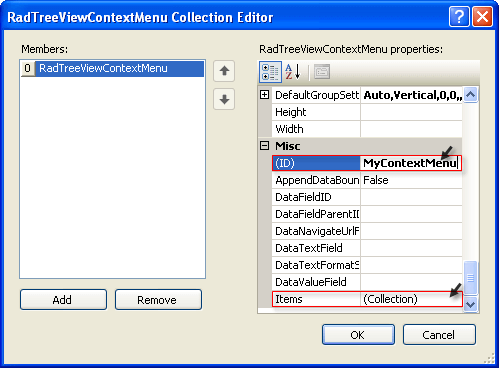Screen dimensions: 499x368
Task: Click the DefaultGroupSettings value Auto,Vertical
Action: [411, 95]
